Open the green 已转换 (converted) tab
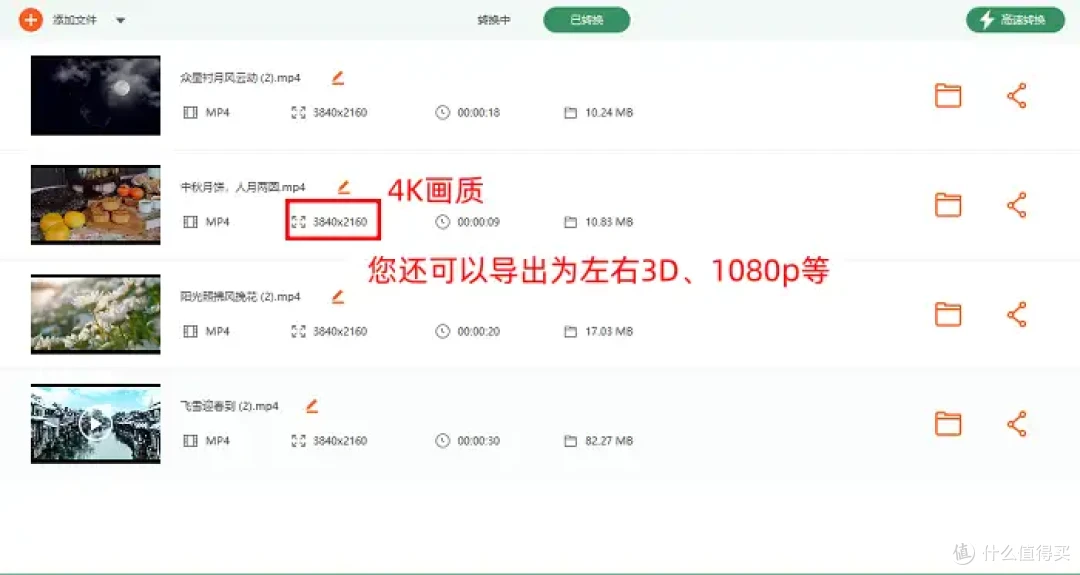The width and height of the screenshot is (1080, 575). [586, 20]
